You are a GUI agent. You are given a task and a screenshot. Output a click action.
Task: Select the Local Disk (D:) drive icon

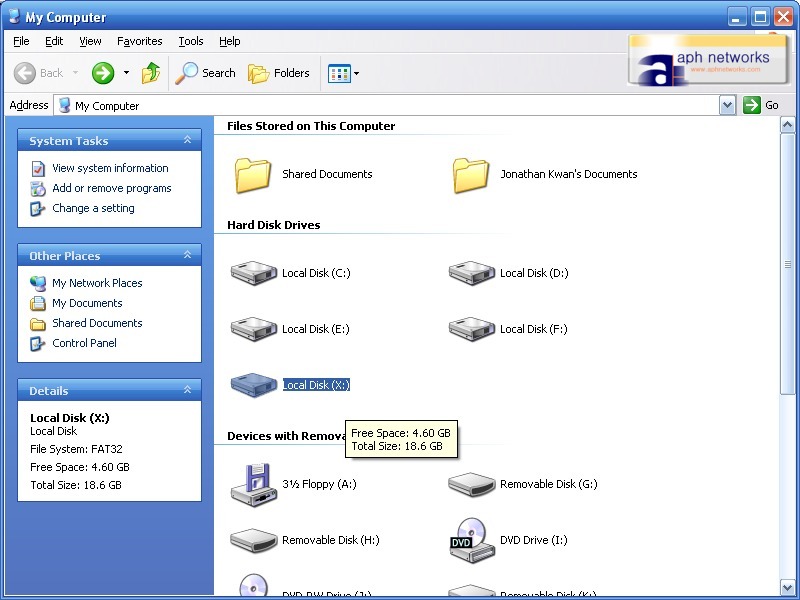[472, 273]
